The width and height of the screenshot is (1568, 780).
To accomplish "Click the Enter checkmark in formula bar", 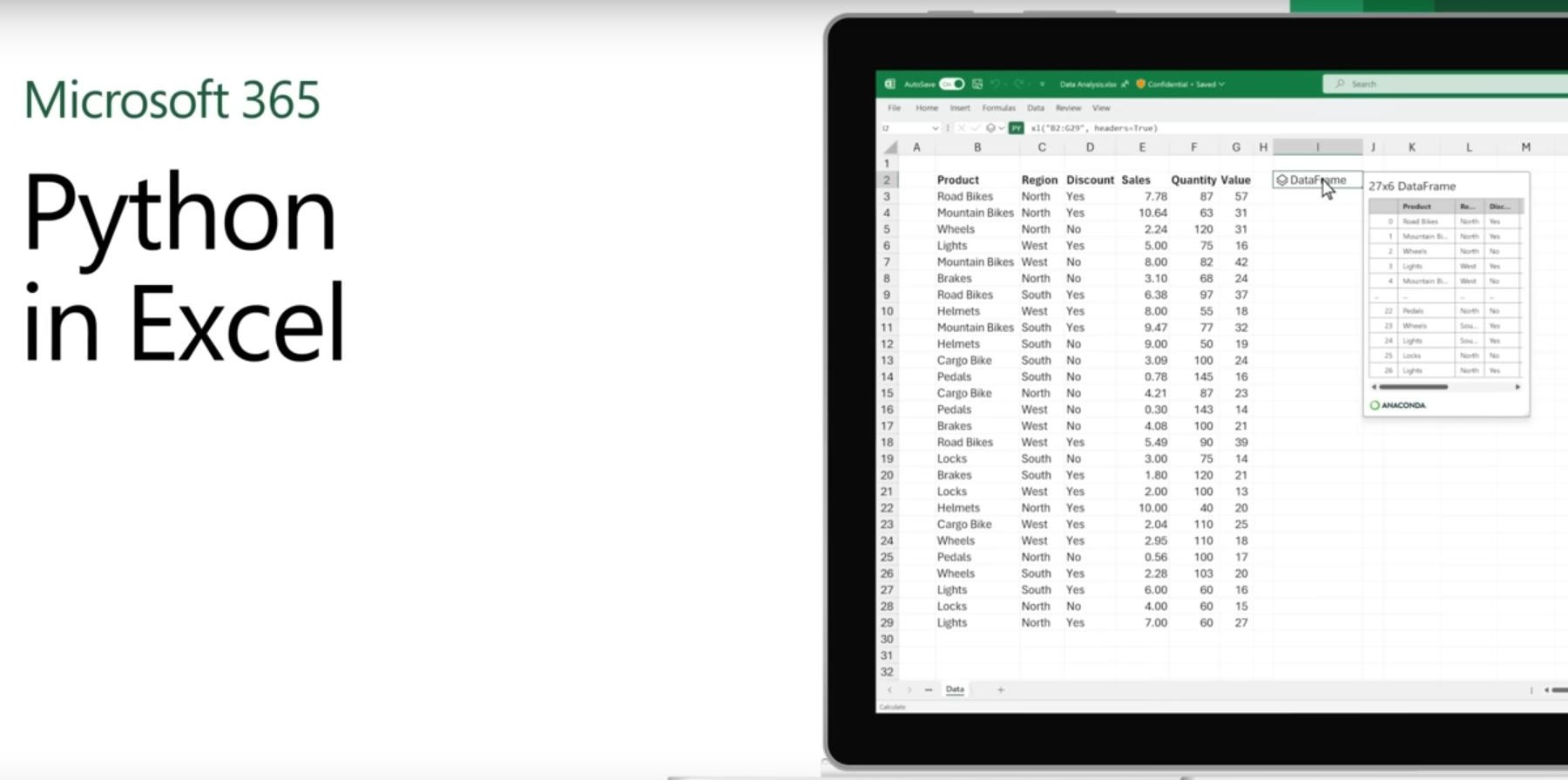I will [976, 128].
